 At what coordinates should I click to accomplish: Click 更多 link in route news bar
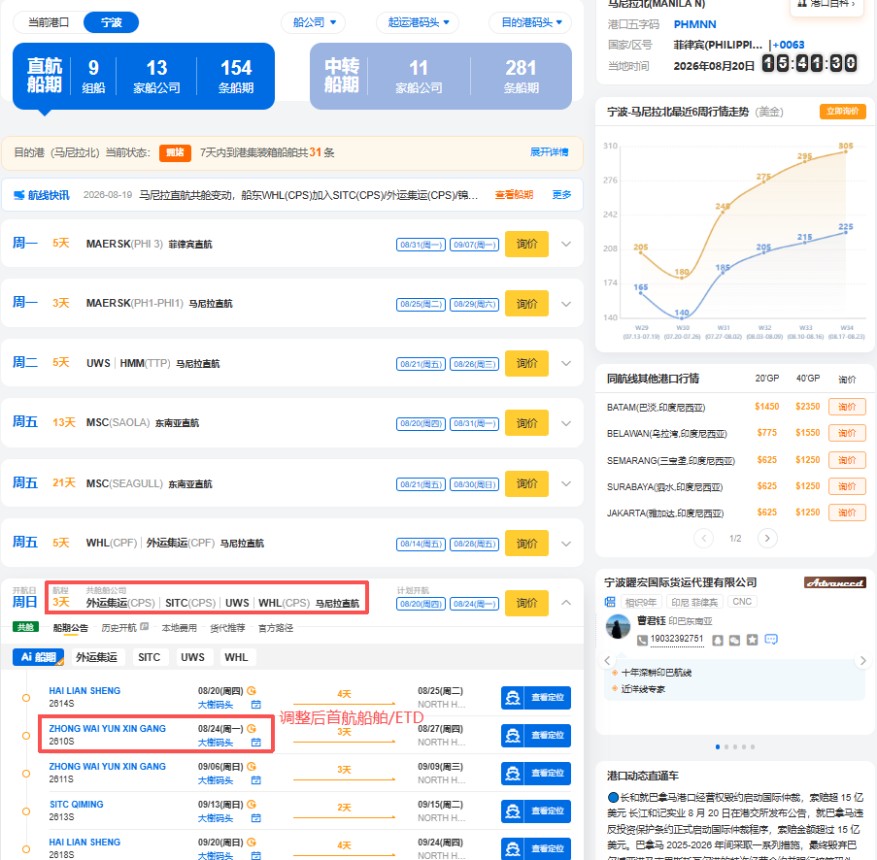[x=562, y=195]
